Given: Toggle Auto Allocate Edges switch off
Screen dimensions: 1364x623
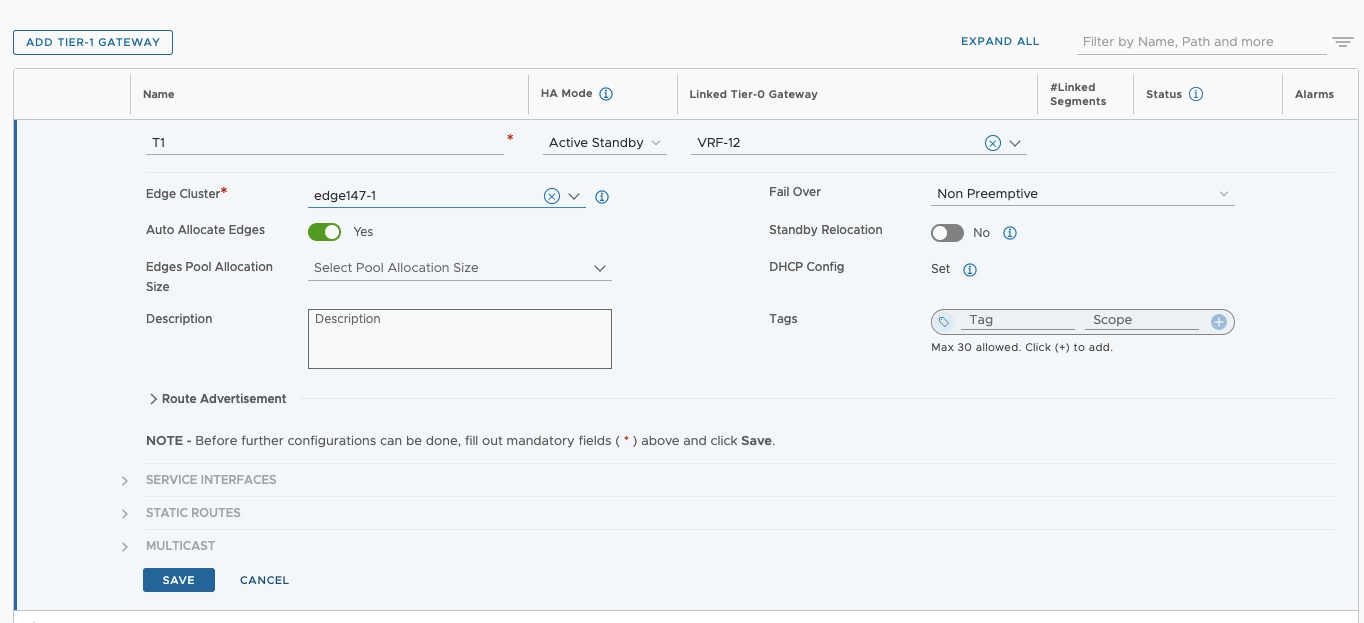Looking at the screenshot, I should pyautogui.click(x=324, y=232).
